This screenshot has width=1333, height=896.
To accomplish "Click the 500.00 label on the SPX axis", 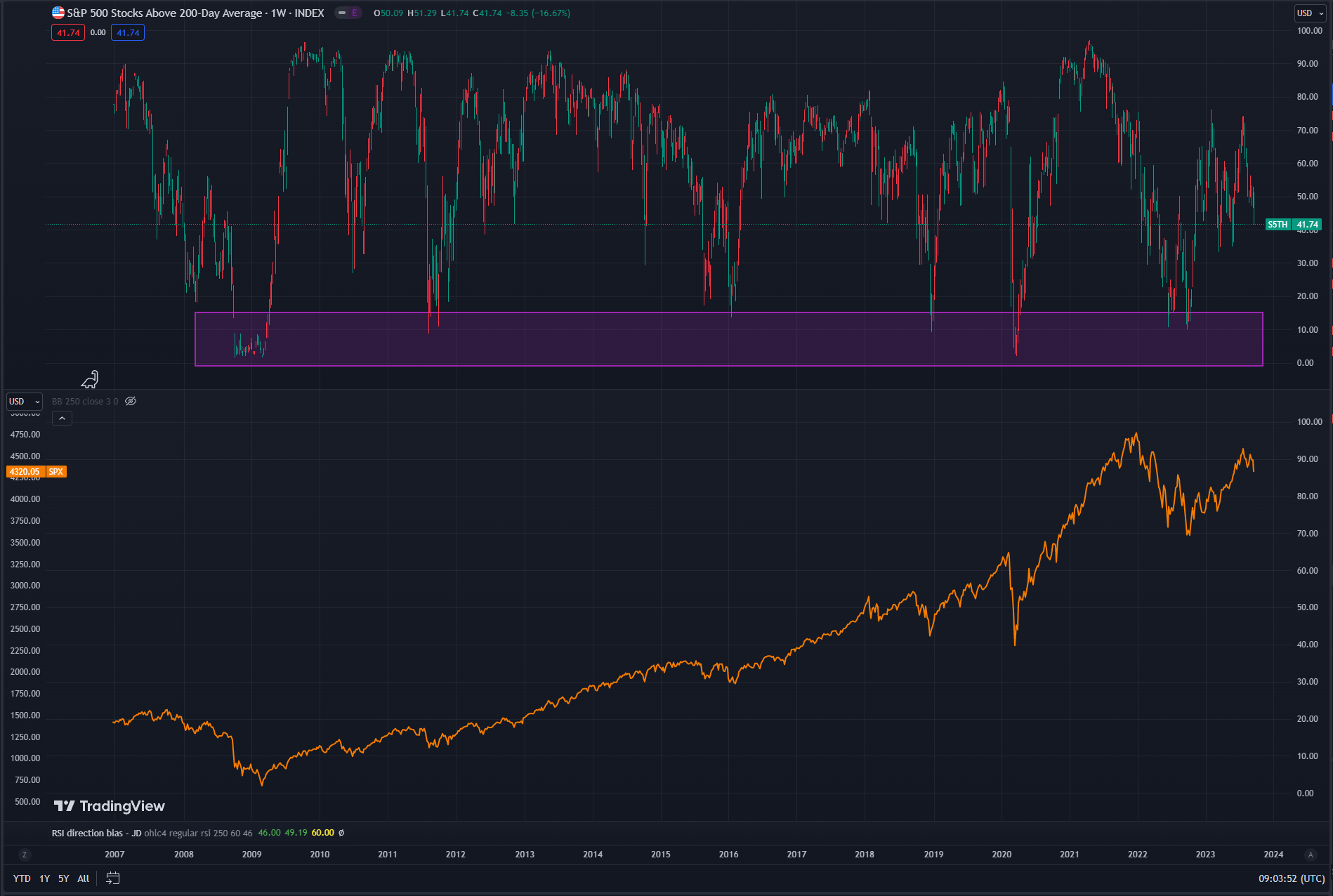I will tap(27, 802).
